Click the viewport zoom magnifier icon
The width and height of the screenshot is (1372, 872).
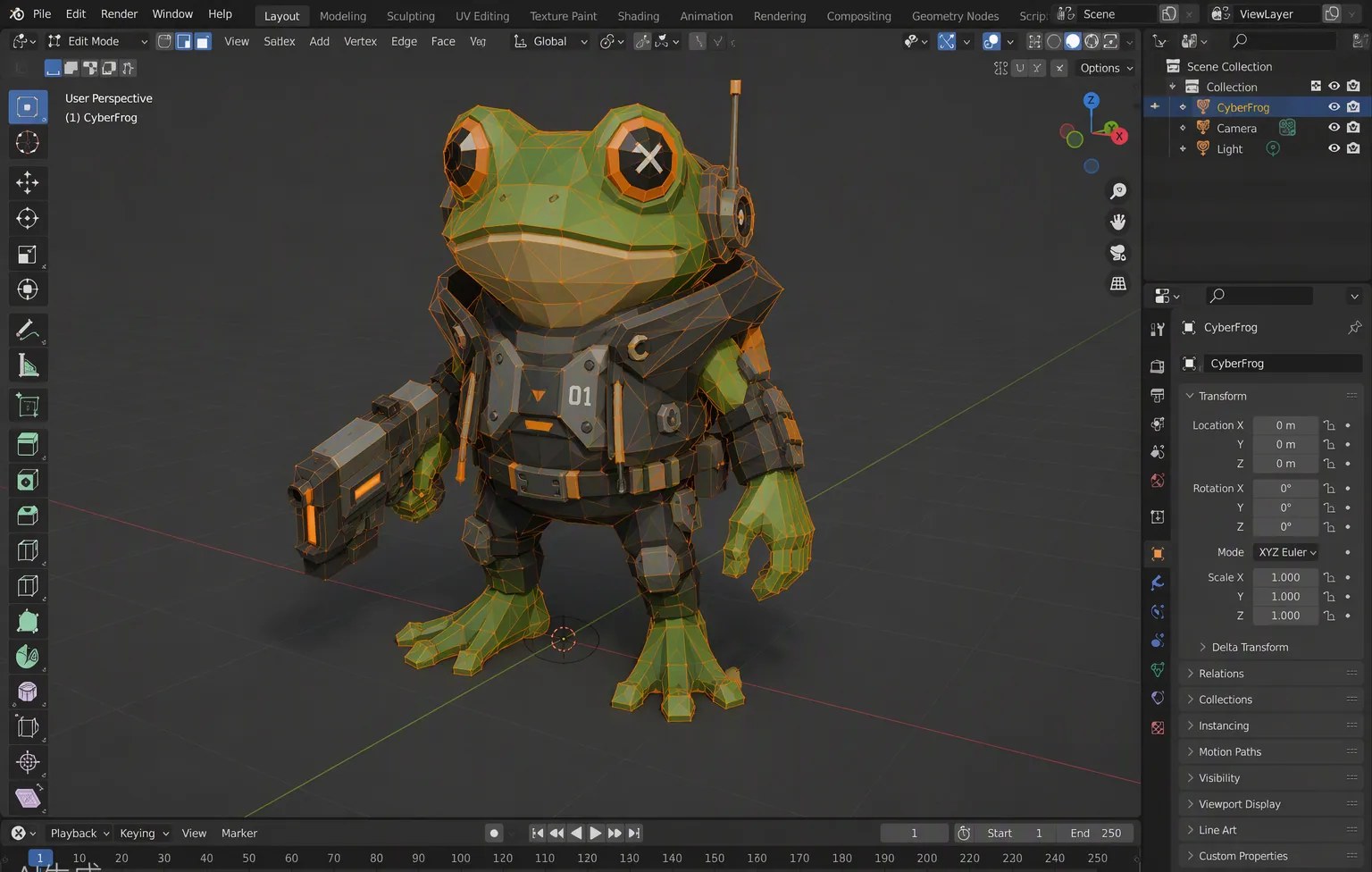tap(1117, 191)
